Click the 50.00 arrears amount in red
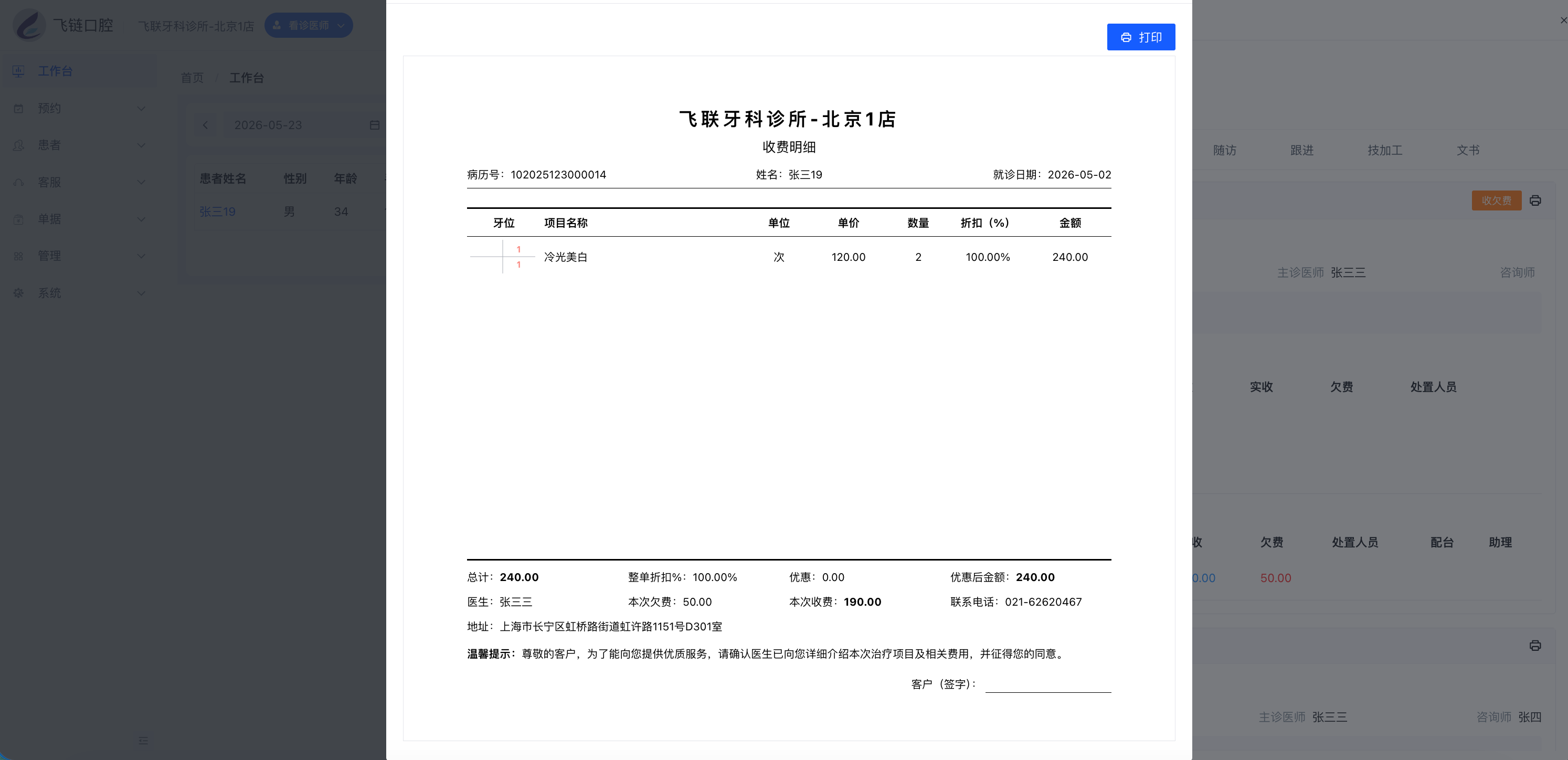Screen dimensions: 1568x760 [x=1275, y=578]
